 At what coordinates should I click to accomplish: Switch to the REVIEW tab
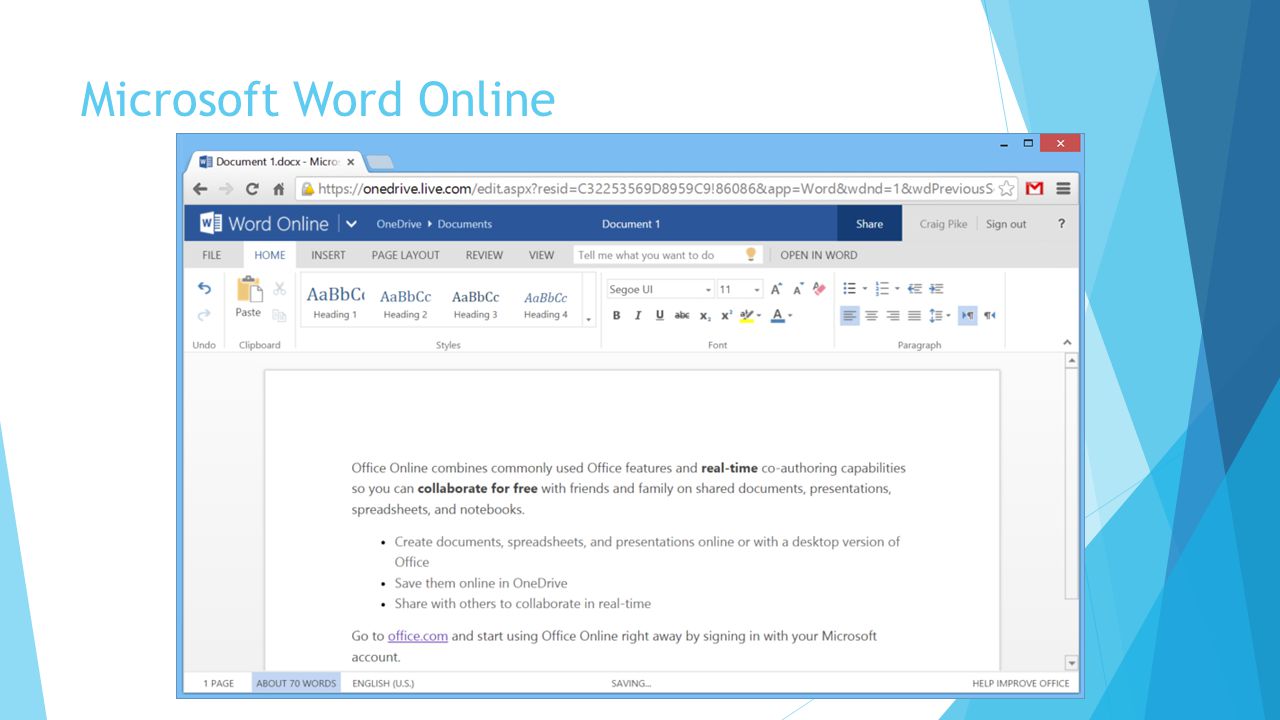(484, 255)
